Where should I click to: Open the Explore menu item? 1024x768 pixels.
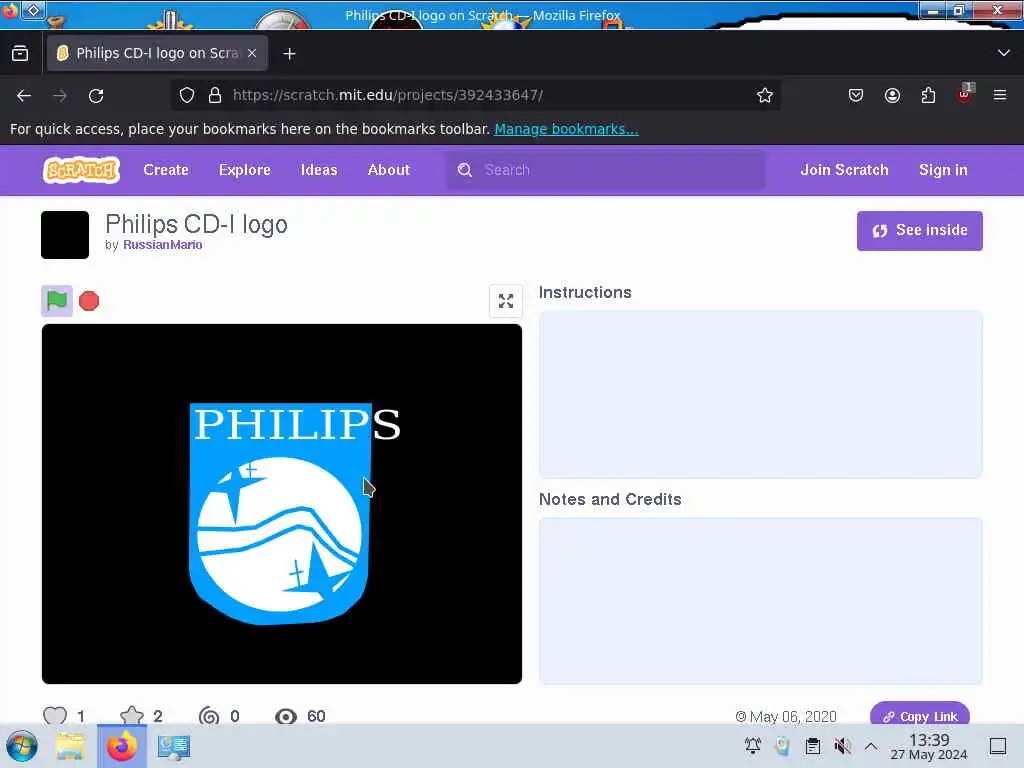coord(245,170)
